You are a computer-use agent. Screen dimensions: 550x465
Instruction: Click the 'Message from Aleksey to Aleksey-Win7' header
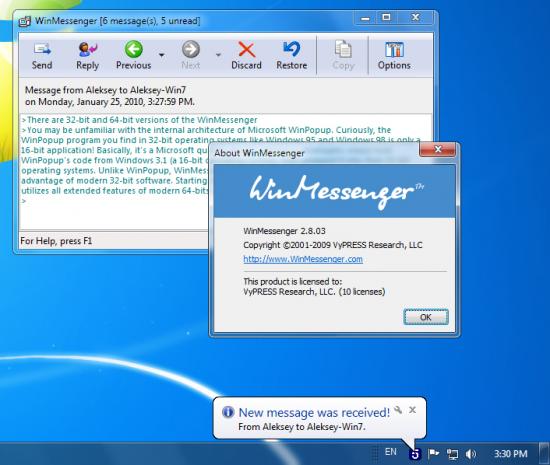click(x=105, y=90)
